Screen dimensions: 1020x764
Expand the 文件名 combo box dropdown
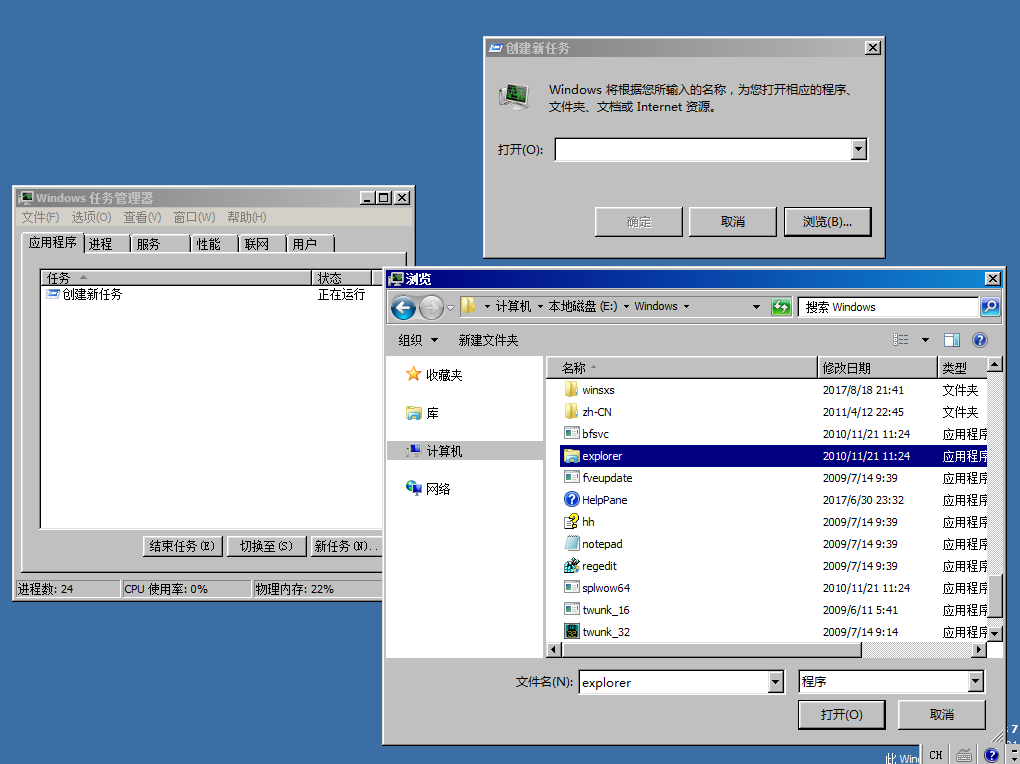tap(775, 682)
